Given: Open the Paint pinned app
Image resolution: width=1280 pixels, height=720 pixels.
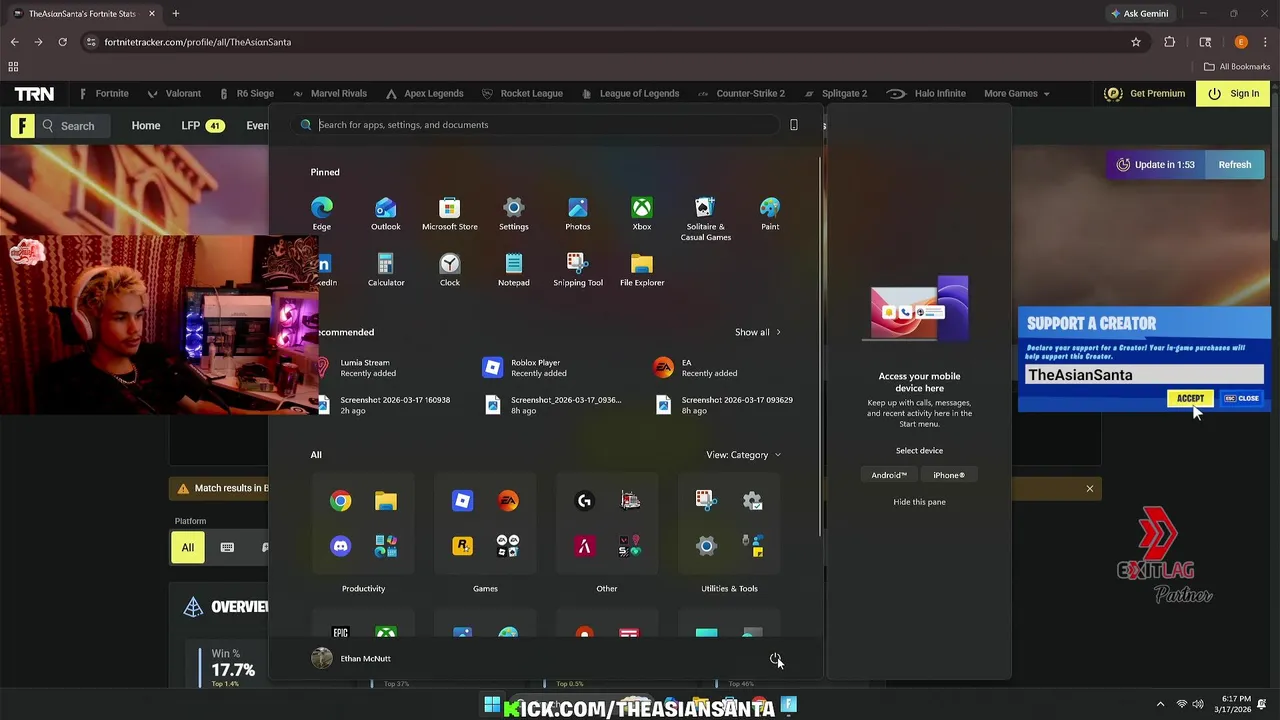Looking at the screenshot, I should [x=769, y=214].
